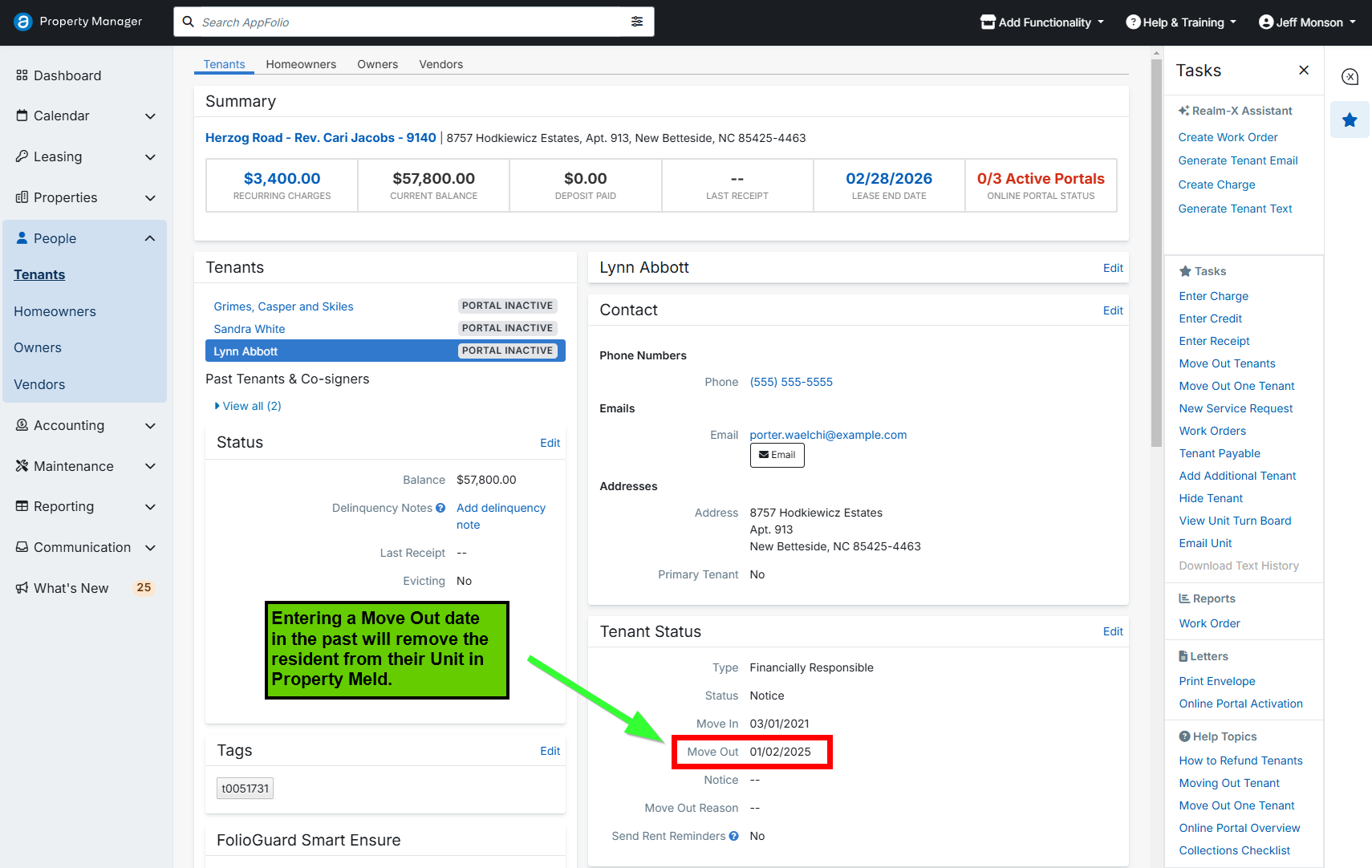The width and height of the screenshot is (1372, 868).
Task: Click the Move Out Tenants task link
Action: coord(1227,363)
